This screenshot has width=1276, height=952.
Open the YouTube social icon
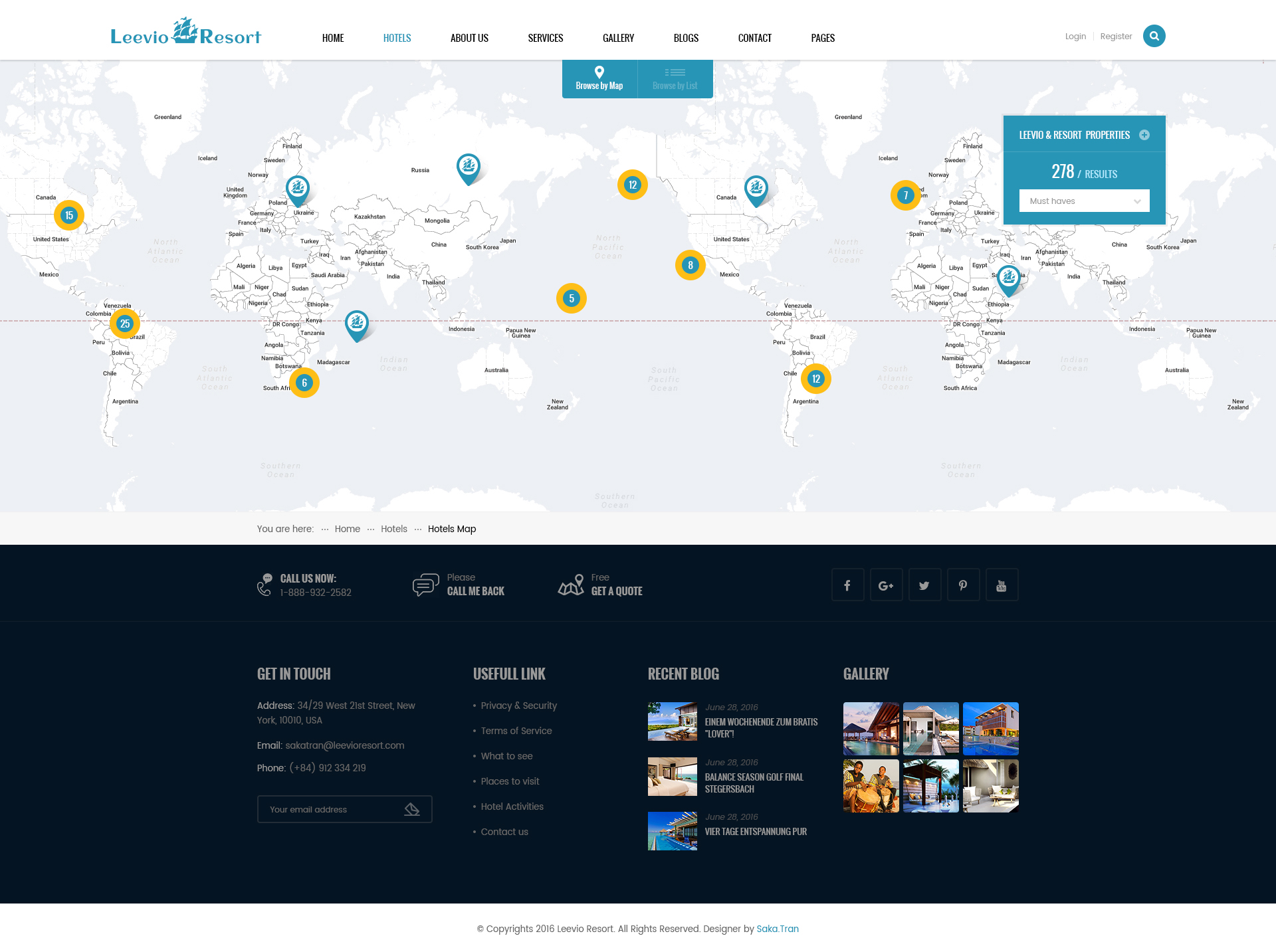point(1002,585)
